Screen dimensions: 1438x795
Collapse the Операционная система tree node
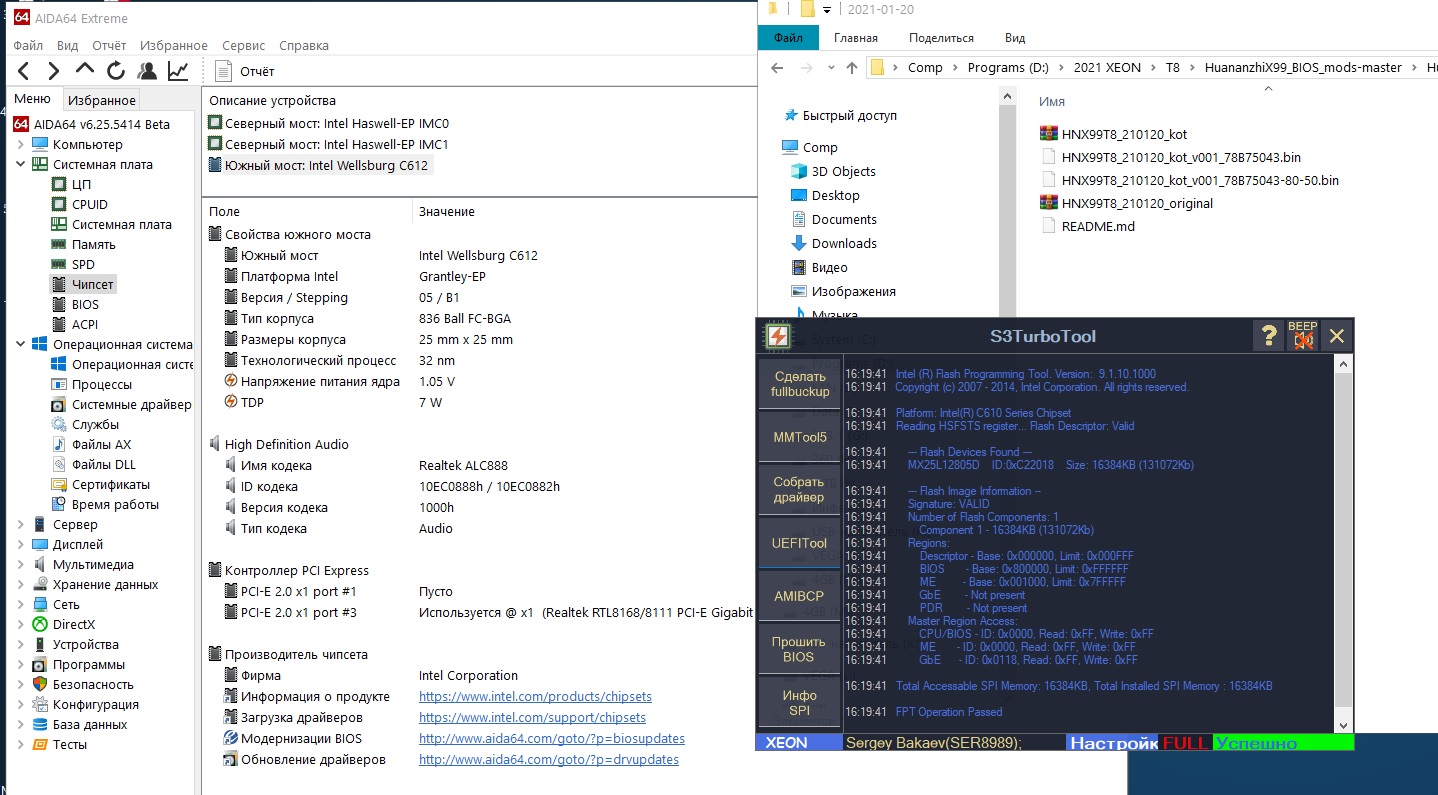[21, 344]
